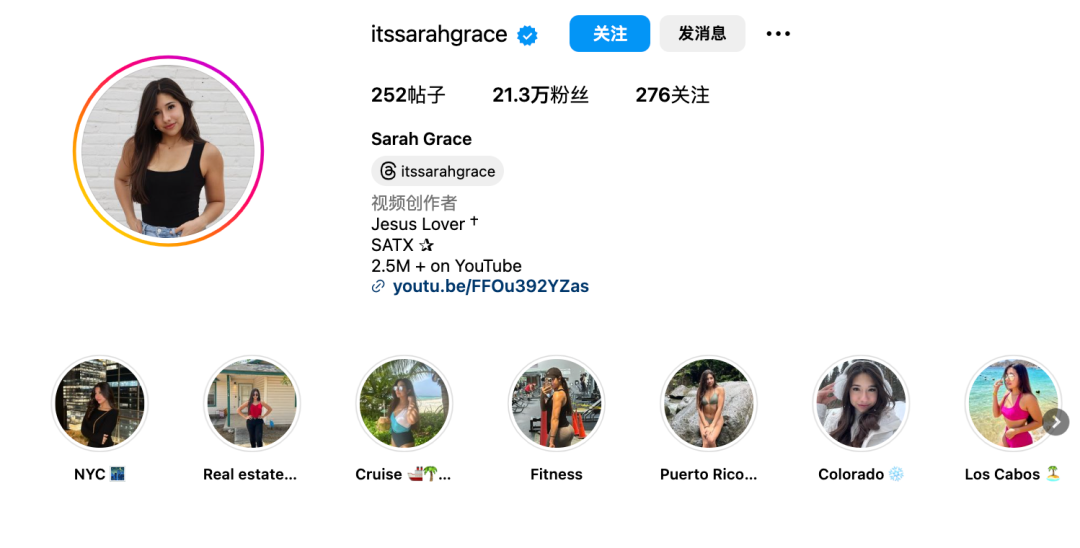Open Sarah Grace's profile picture story

168,151
